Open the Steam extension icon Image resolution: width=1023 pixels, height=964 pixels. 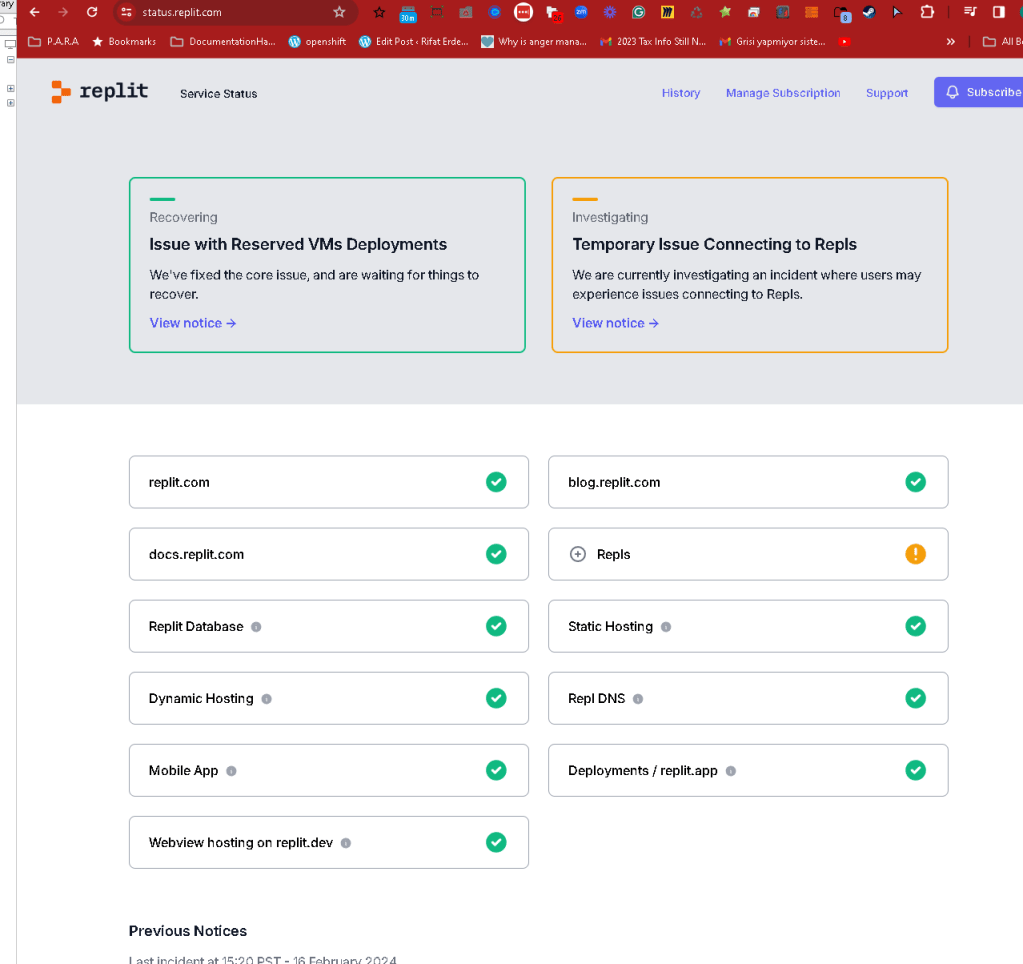click(869, 12)
